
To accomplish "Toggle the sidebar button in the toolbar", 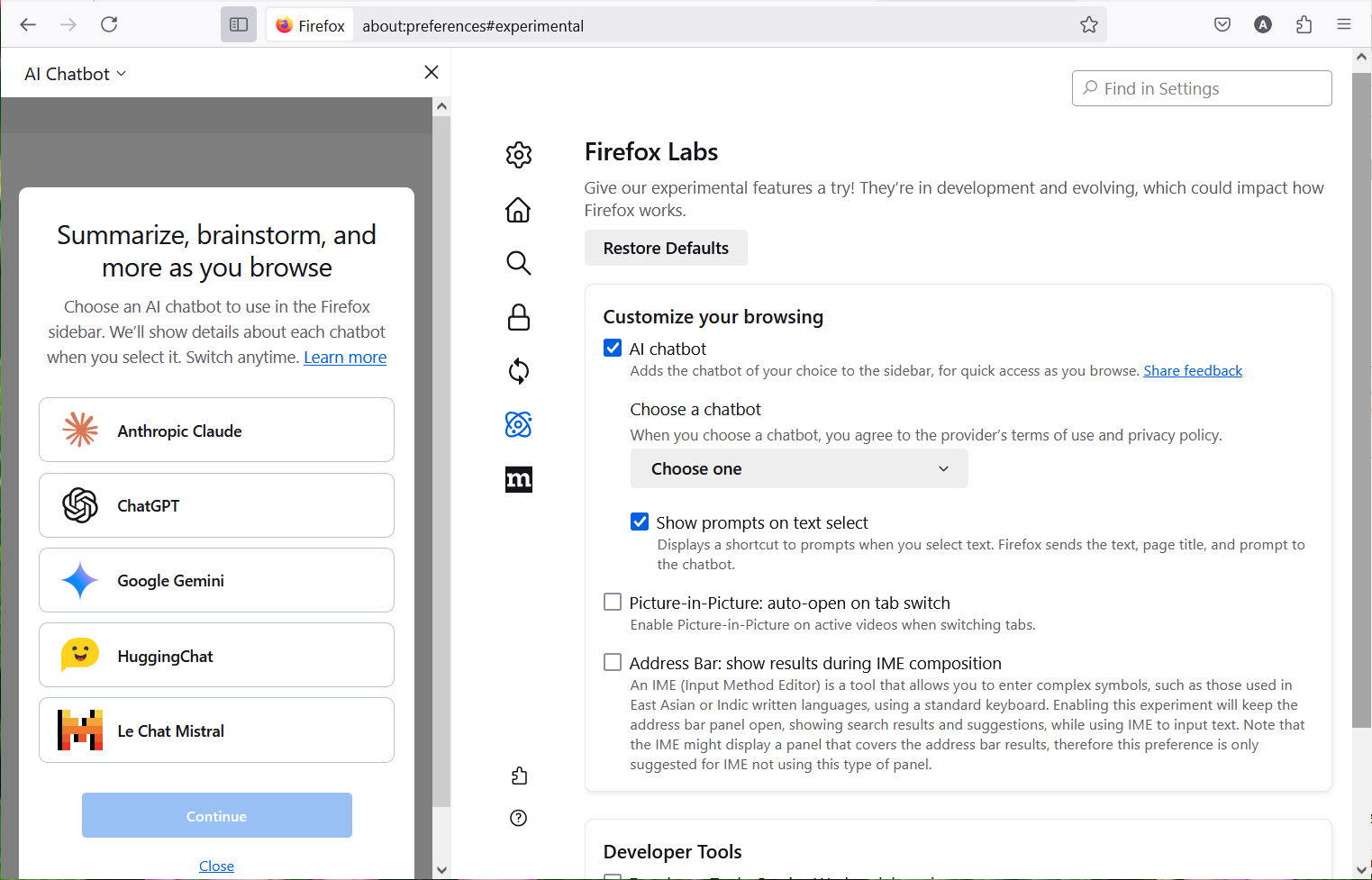I will [239, 24].
